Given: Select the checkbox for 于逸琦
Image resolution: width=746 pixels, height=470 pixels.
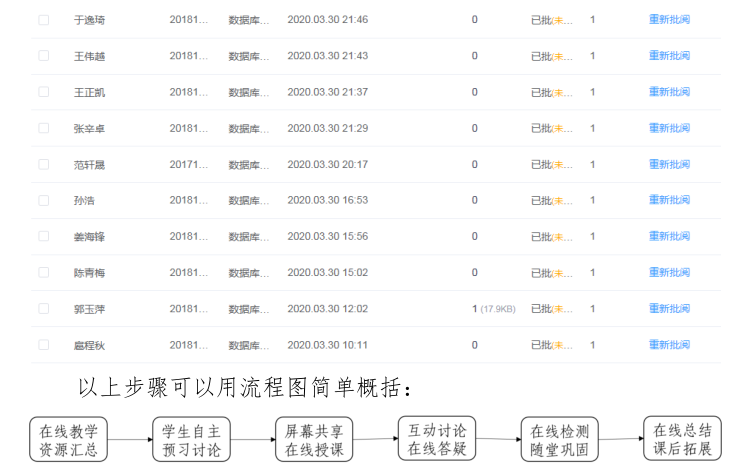Looking at the screenshot, I should tap(42, 20).
